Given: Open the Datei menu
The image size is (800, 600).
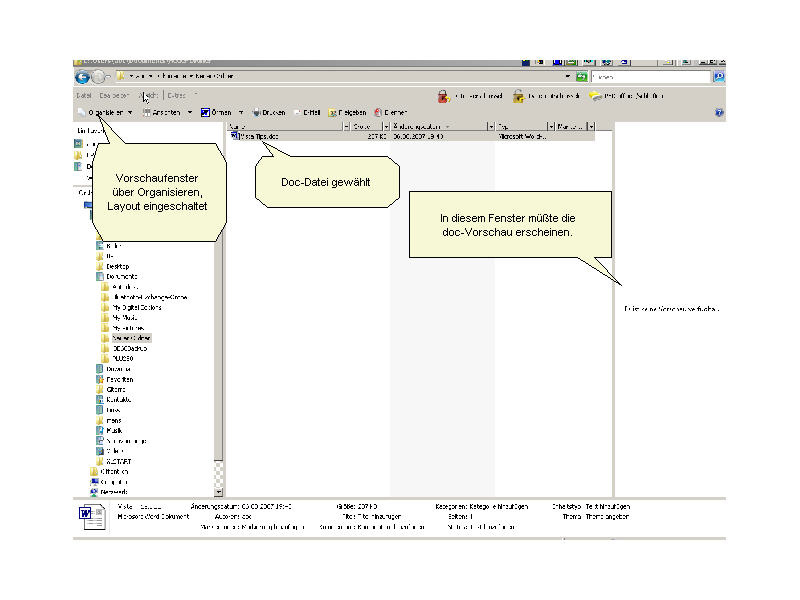Looking at the screenshot, I should [84, 95].
